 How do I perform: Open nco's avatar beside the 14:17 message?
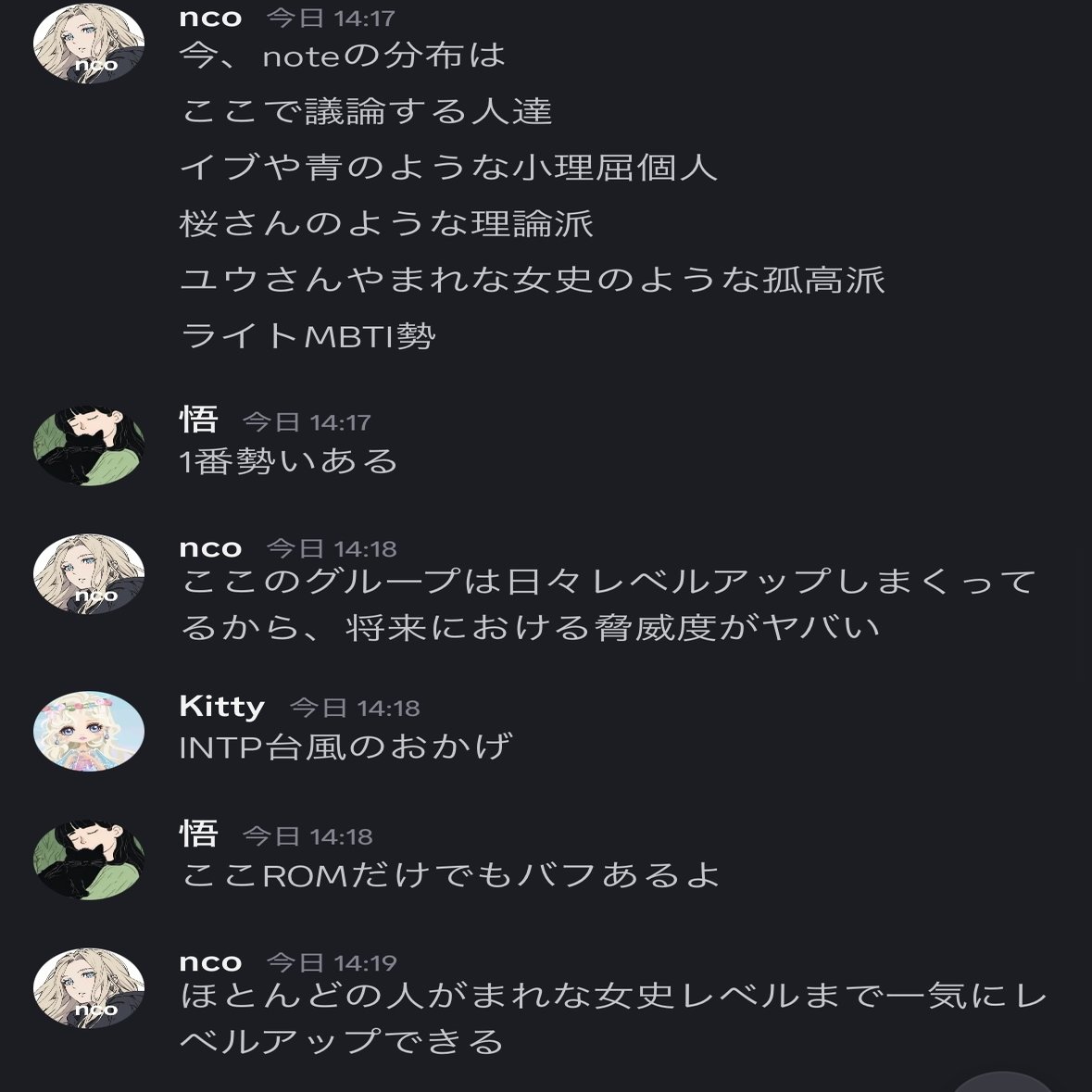point(89,44)
